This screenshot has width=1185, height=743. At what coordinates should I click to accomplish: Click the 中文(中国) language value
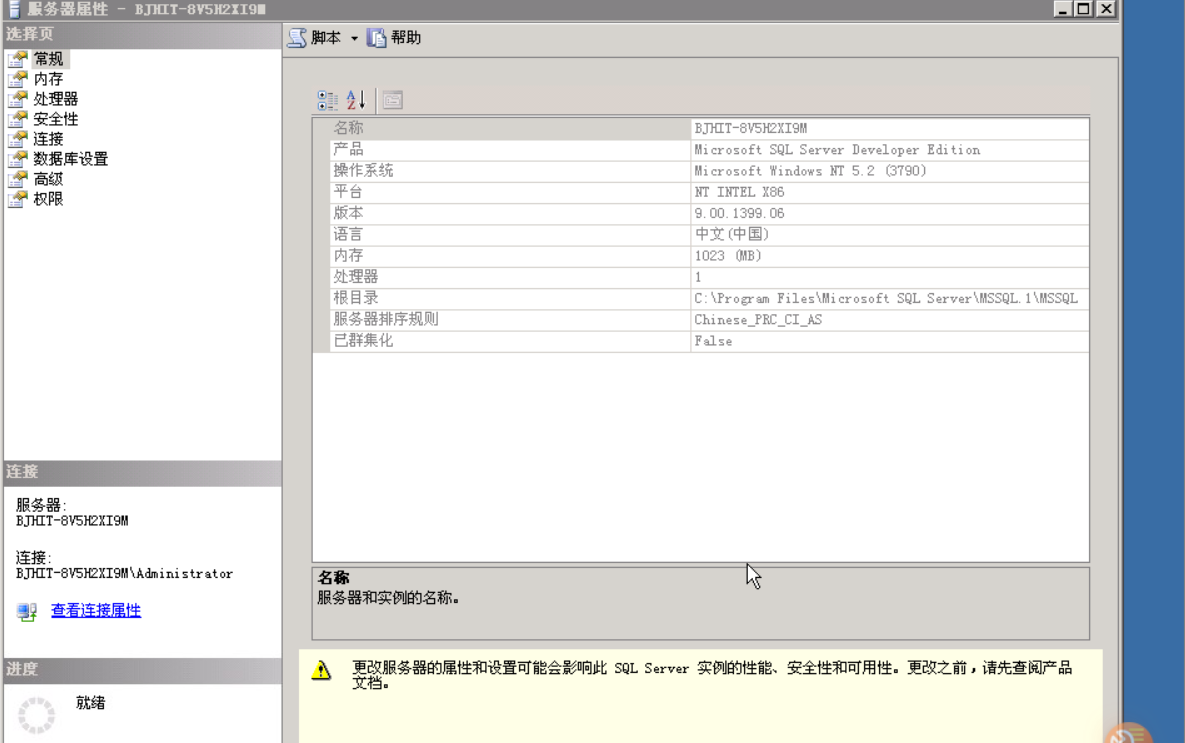[x=732, y=234]
